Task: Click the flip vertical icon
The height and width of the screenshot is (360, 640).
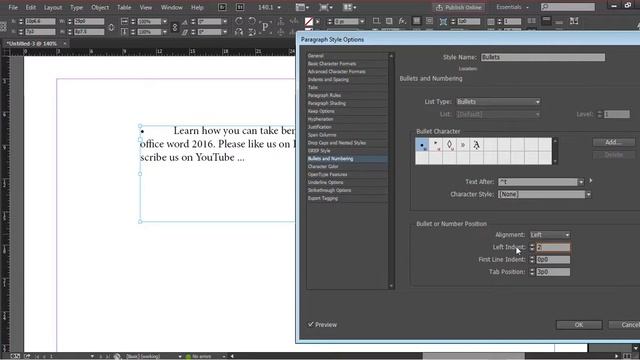Action: pyautogui.click(x=252, y=32)
